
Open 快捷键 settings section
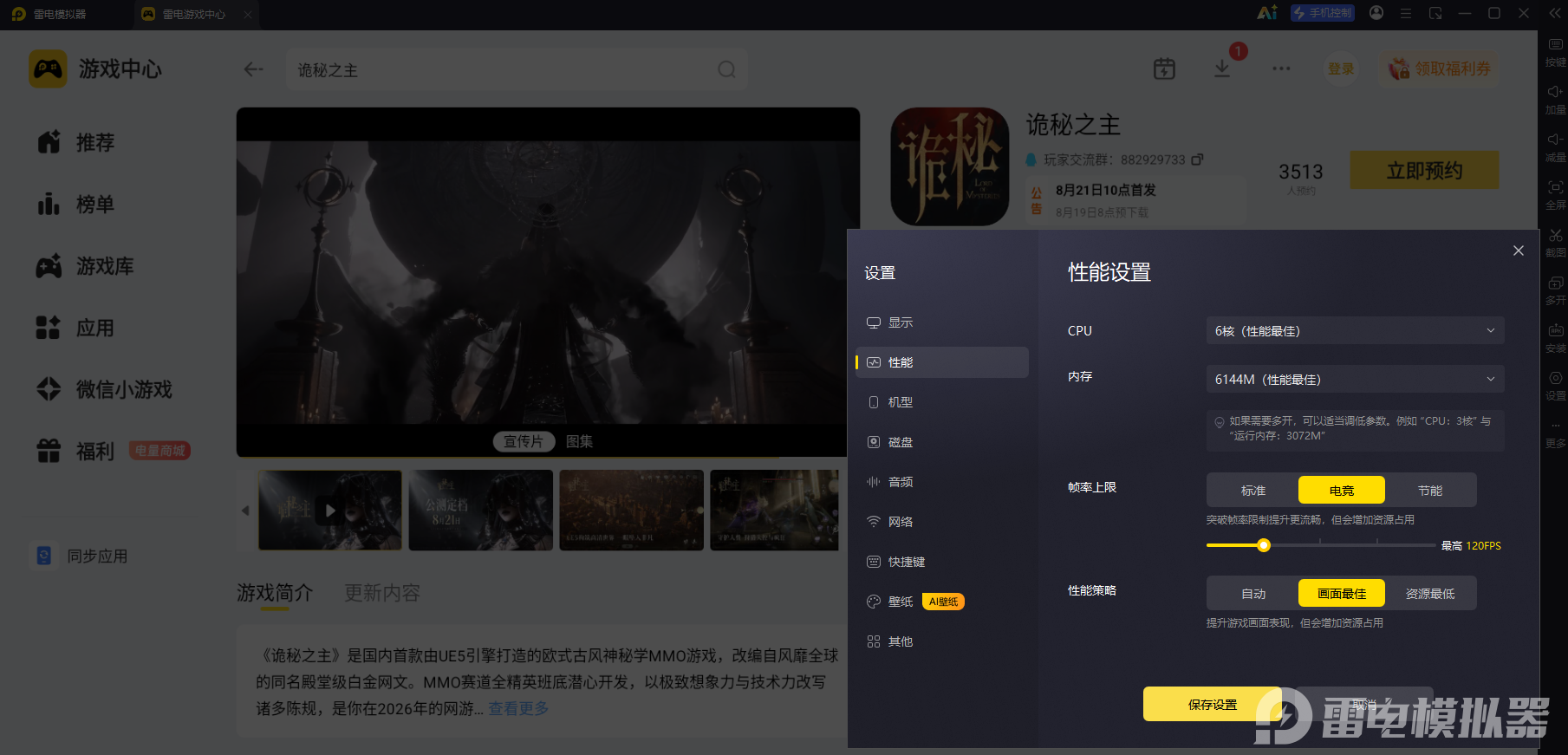pyautogui.click(x=942, y=562)
